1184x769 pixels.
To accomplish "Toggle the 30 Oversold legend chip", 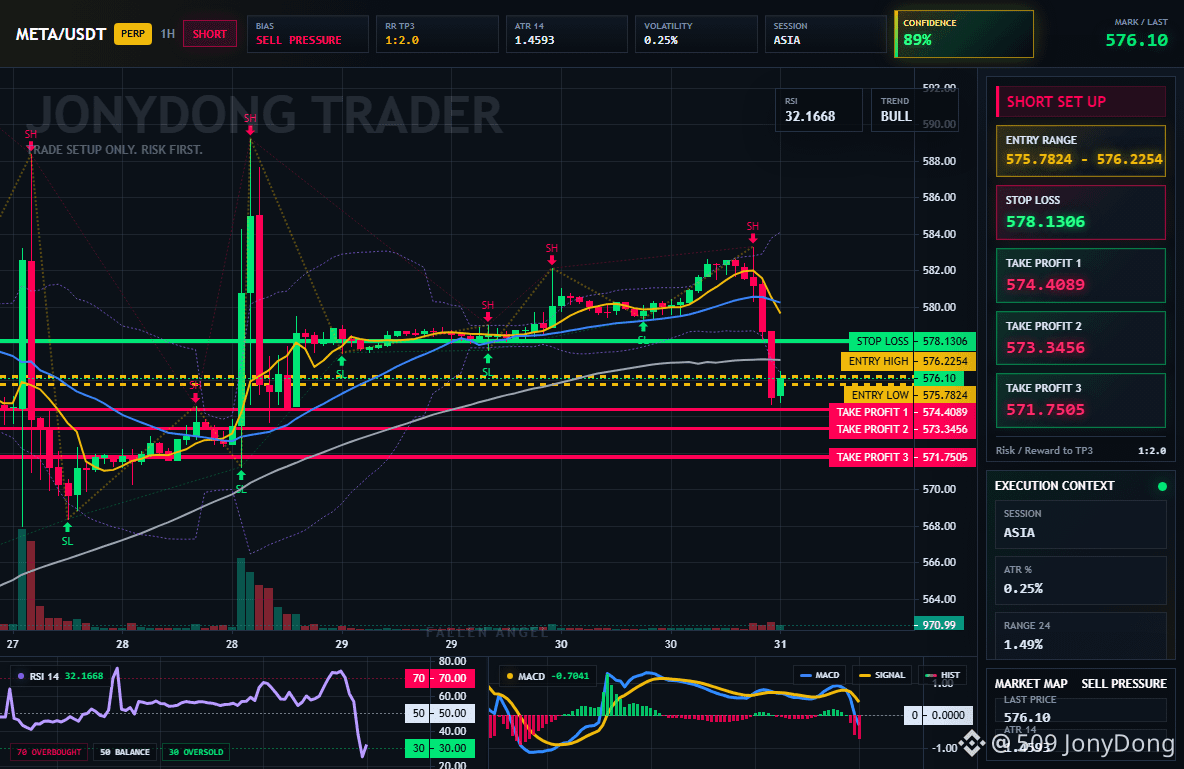I will tap(196, 752).
